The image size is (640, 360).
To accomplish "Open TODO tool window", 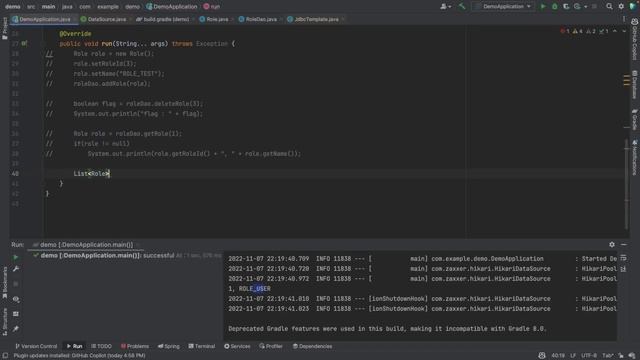I will coord(101,346).
